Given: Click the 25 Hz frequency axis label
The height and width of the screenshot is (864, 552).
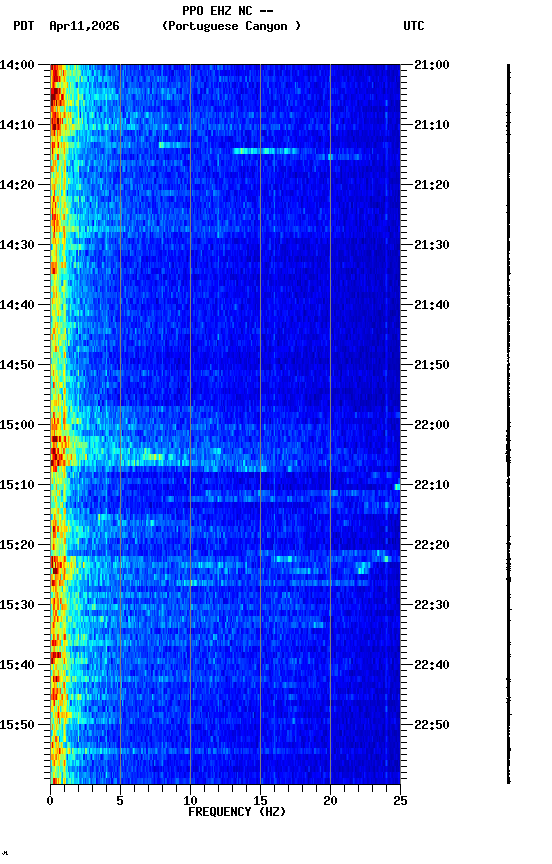Looking at the screenshot, I should point(400,801).
